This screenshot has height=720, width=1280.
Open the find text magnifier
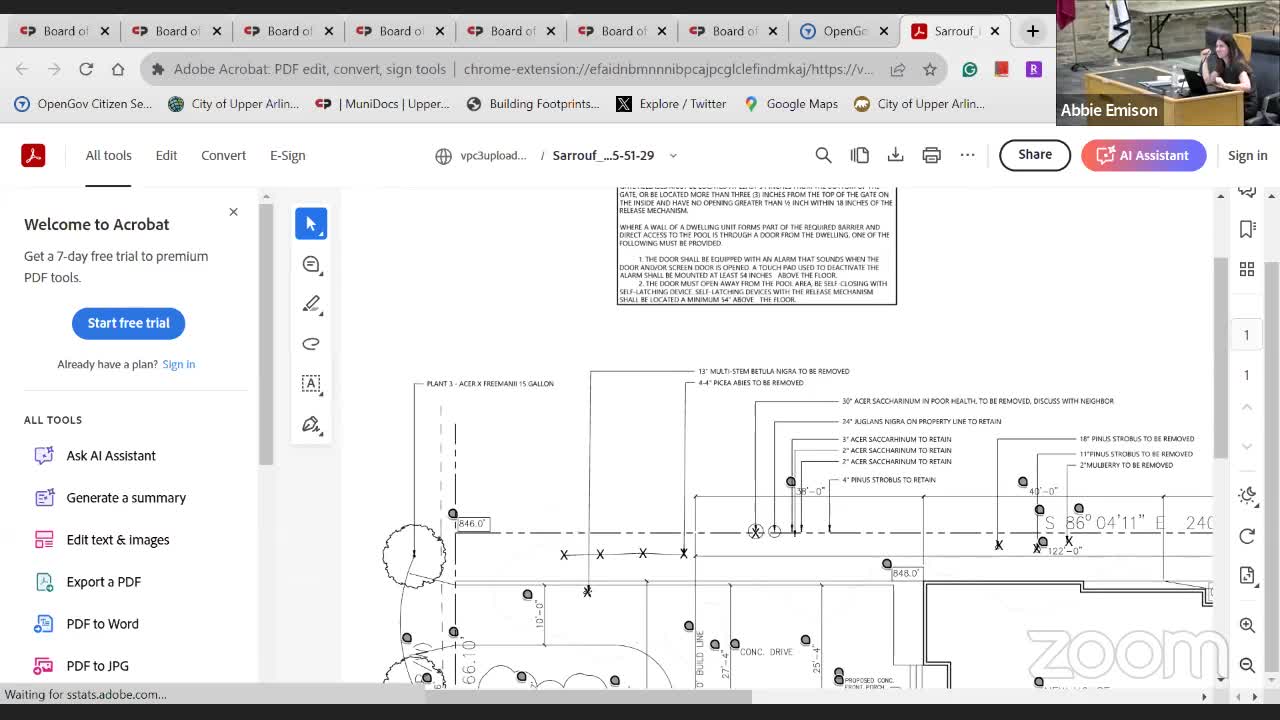823,155
